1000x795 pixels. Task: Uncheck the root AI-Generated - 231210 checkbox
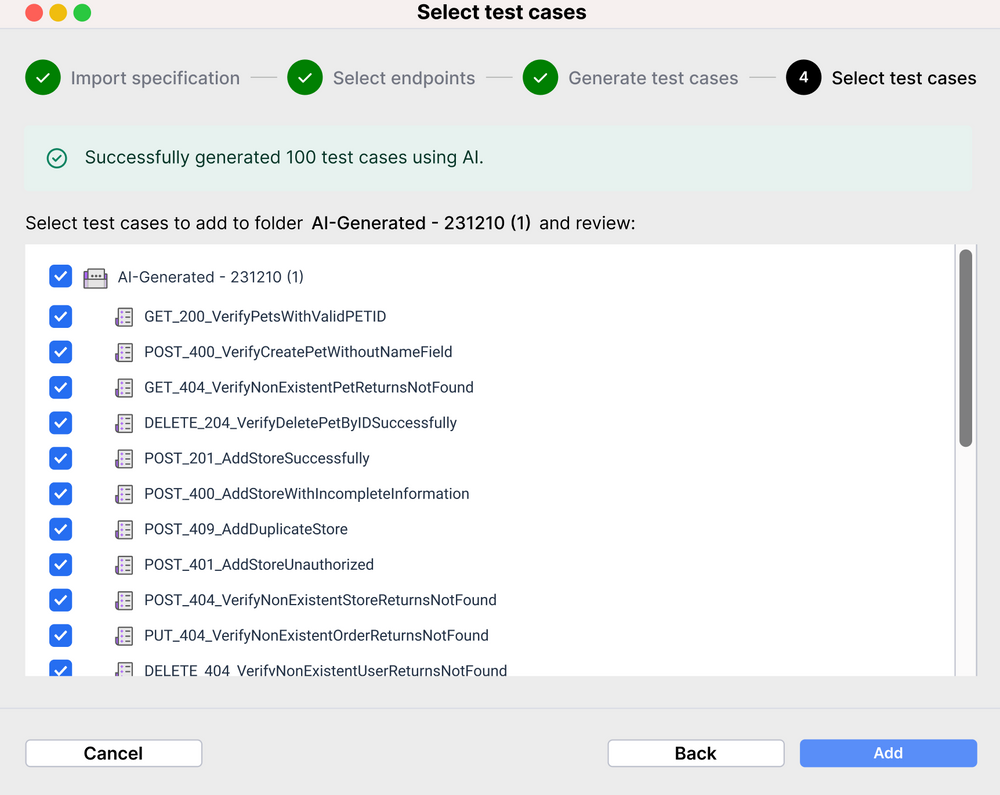pos(60,276)
